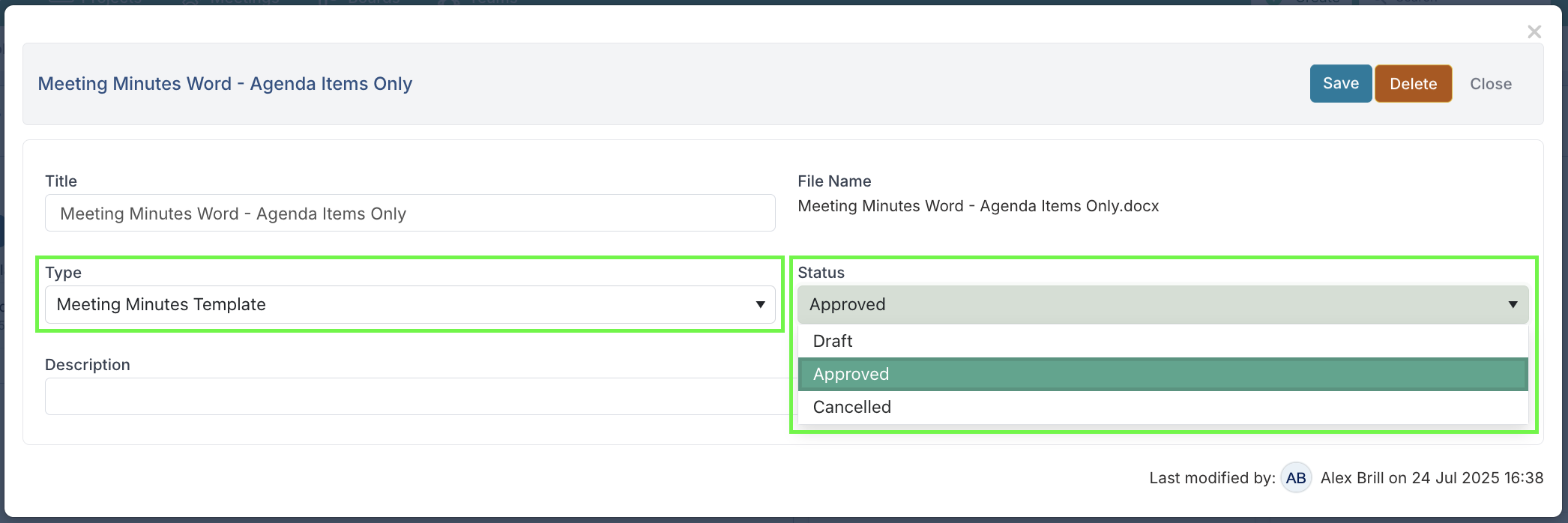Click the Description field label
1568x523 pixels.
click(87, 365)
